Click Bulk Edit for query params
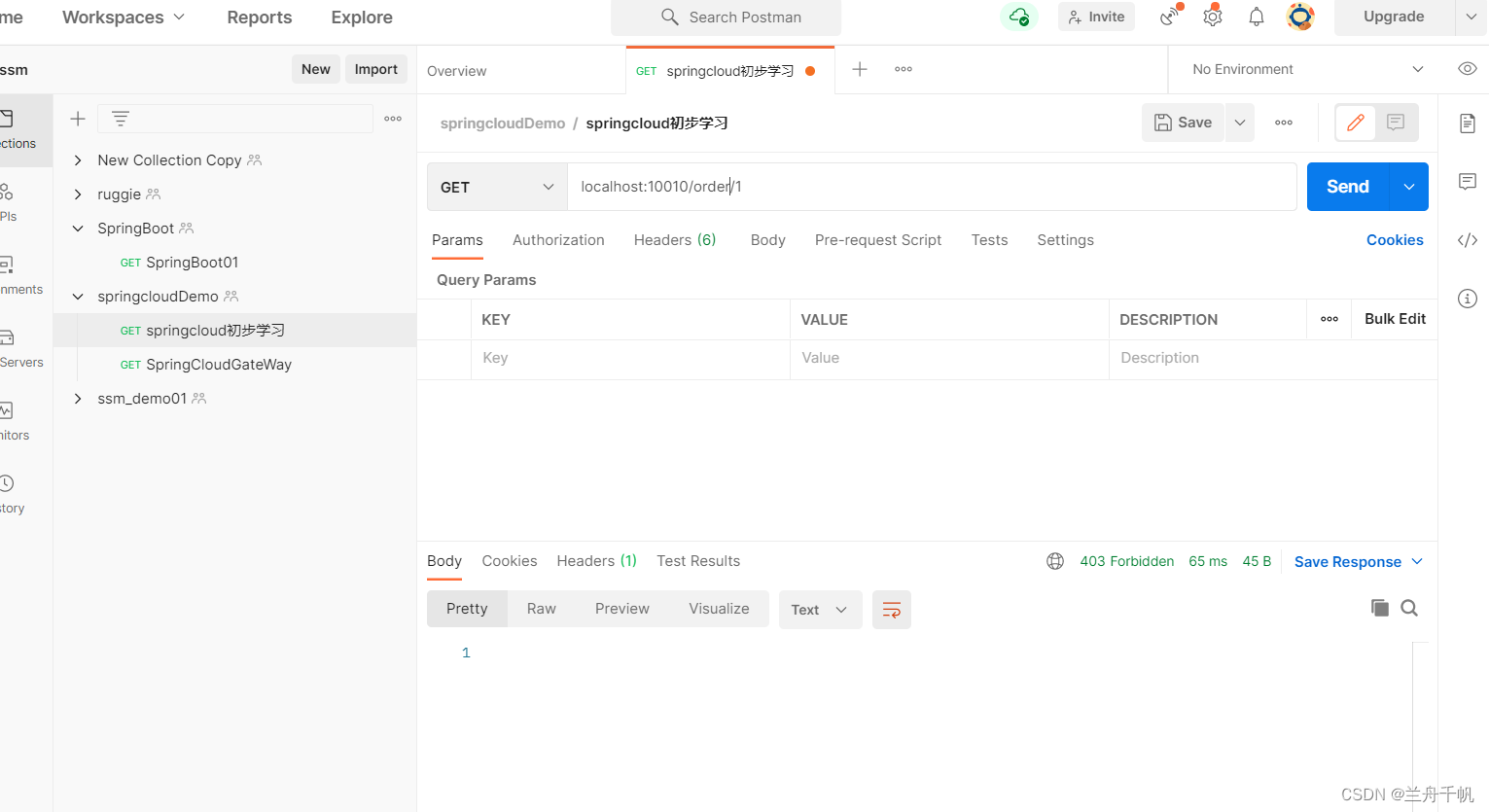This screenshot has height=812, width=1489. tap(1395, 319)
